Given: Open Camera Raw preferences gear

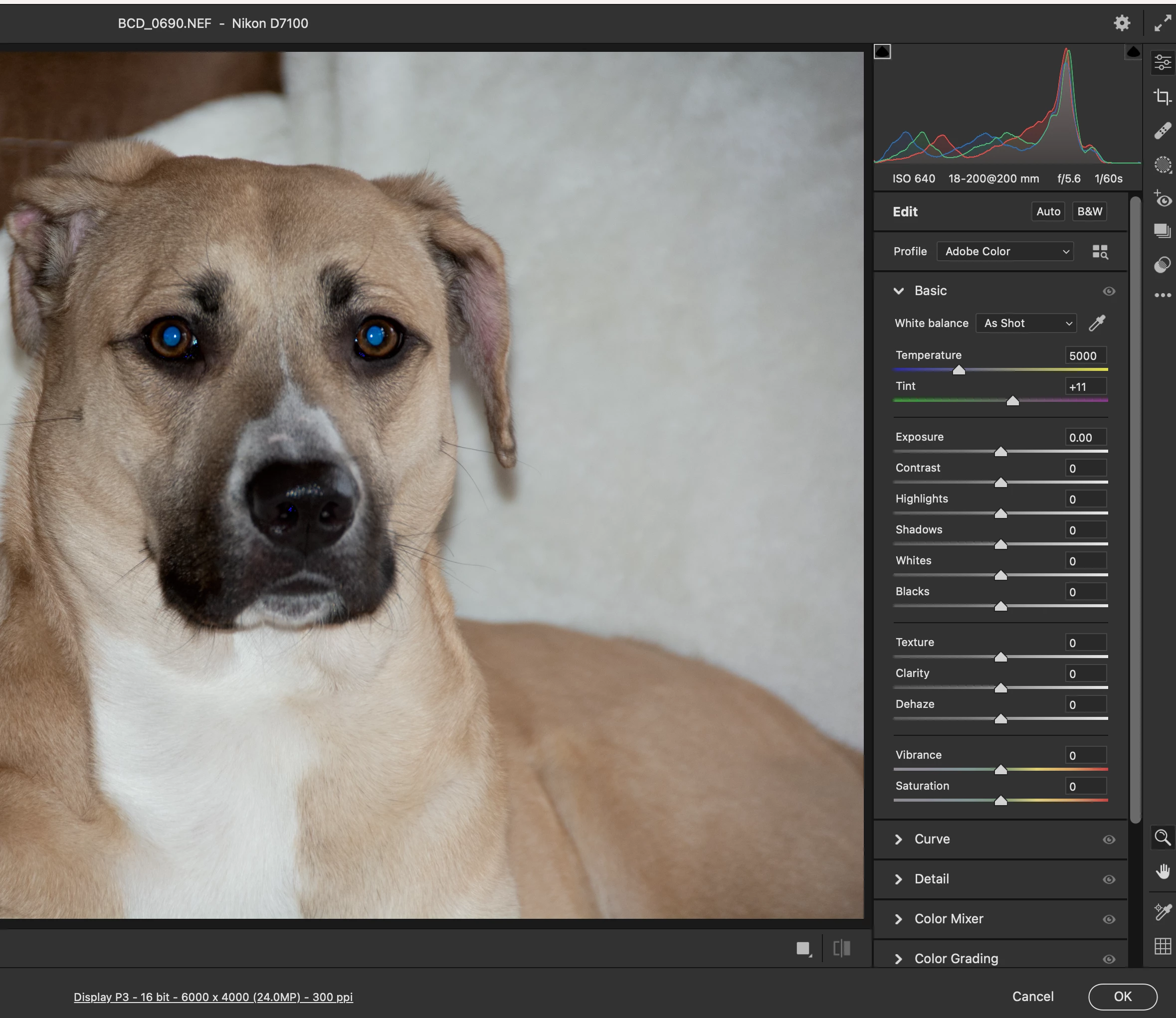Looking at the screenshot, I should pos(1122,23).
